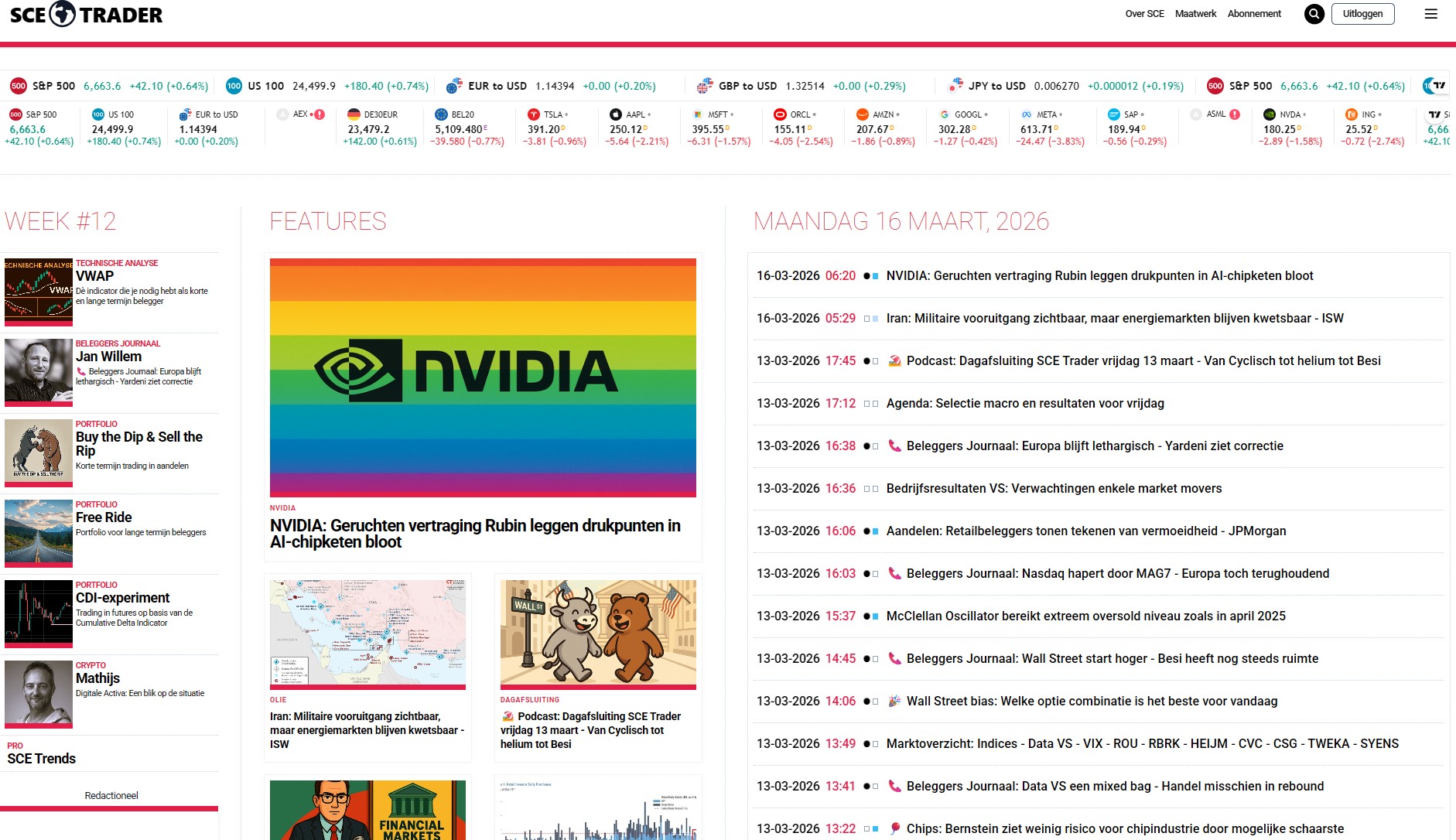Click the Google logo beside GOOGL
This screenshot has width=1456, height=840.
point(945,114)
